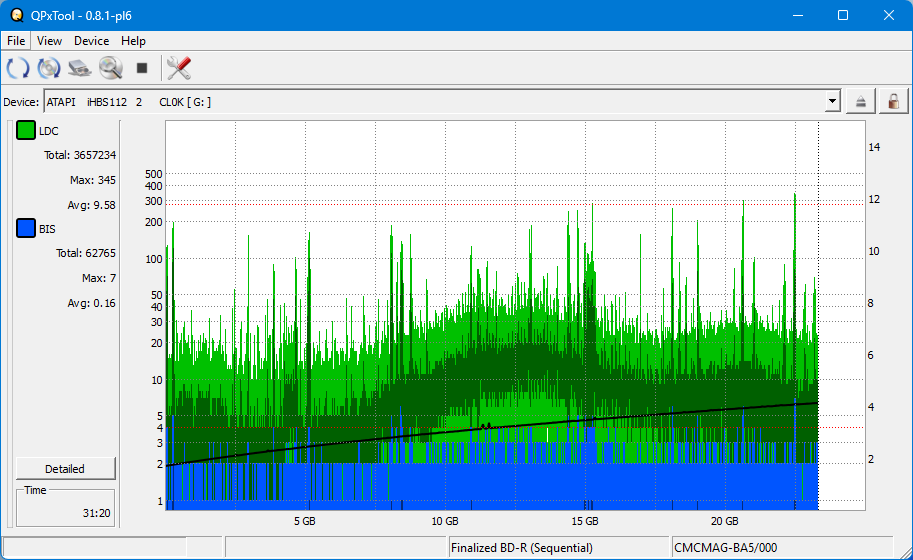This screenshot has width=913, height=560.
Task: Click the window resize grip corner
Action: pyautogui.click(x=905, y=552)
